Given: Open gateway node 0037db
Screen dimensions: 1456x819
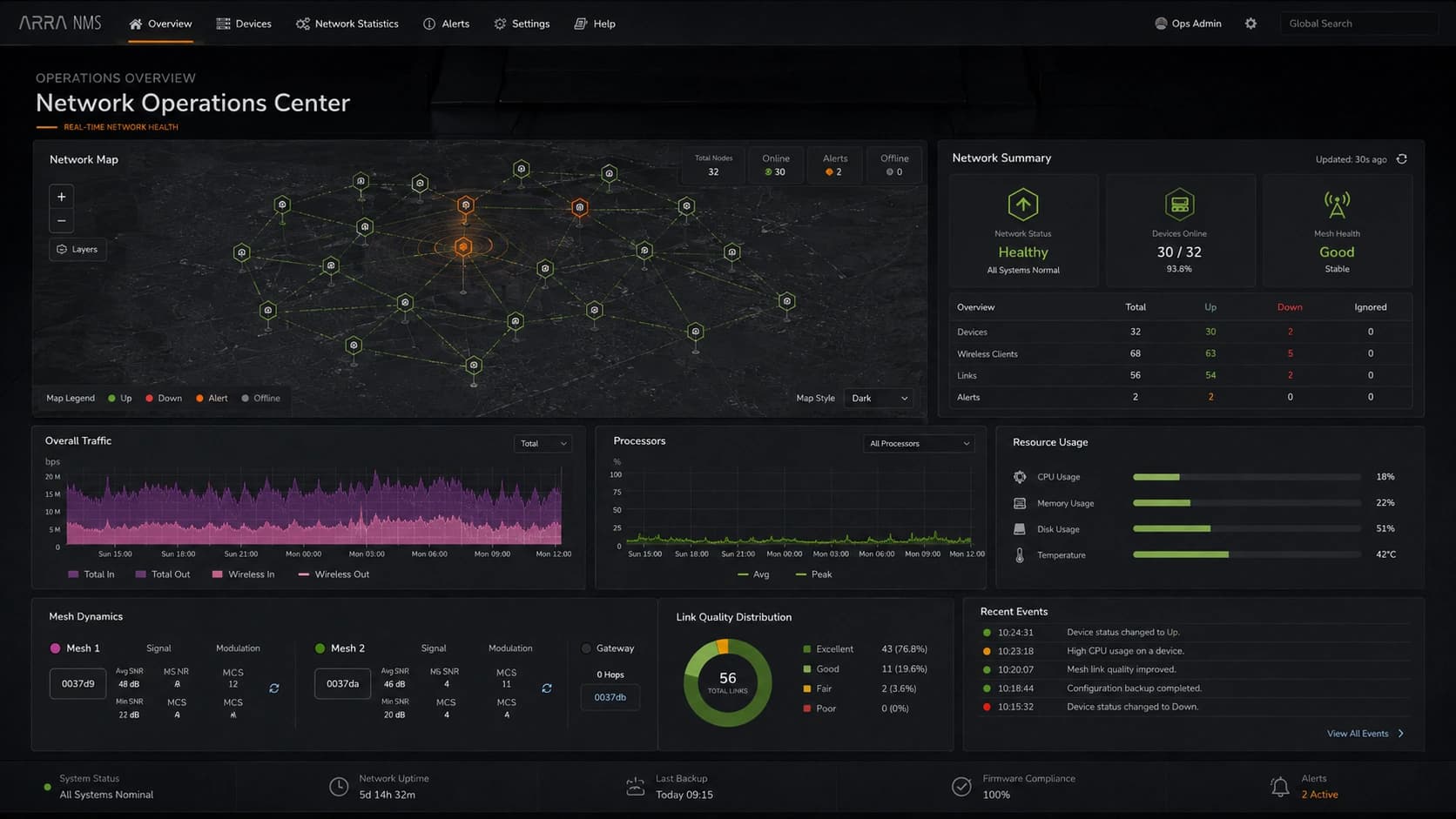Looking at the screenshot, I should click(610, 697).
